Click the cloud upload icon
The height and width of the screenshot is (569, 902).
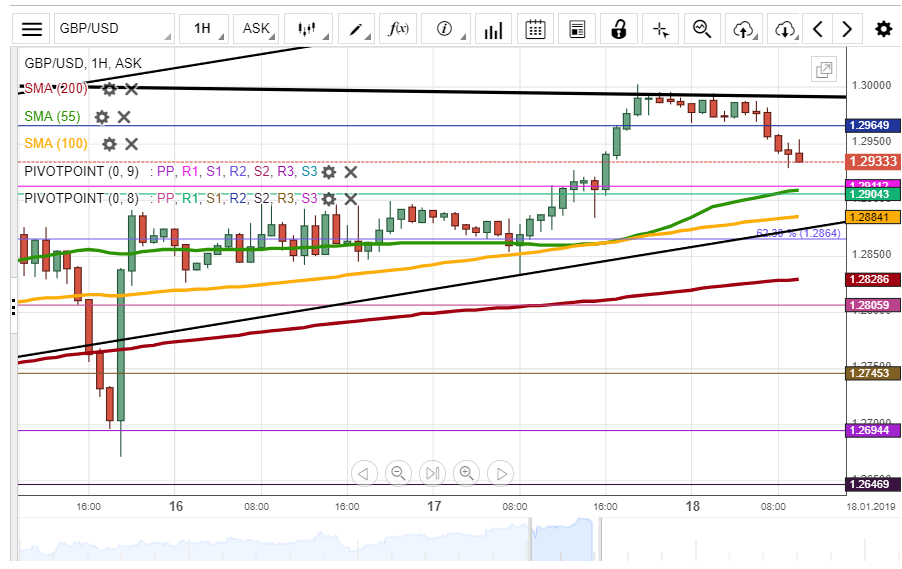click(742, 29)
